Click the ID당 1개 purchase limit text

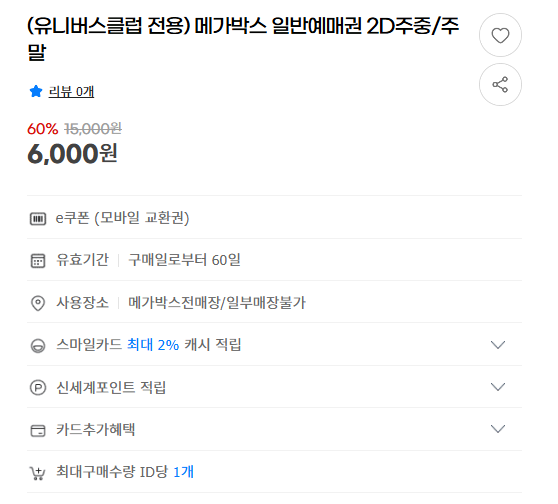click(167, 472)
